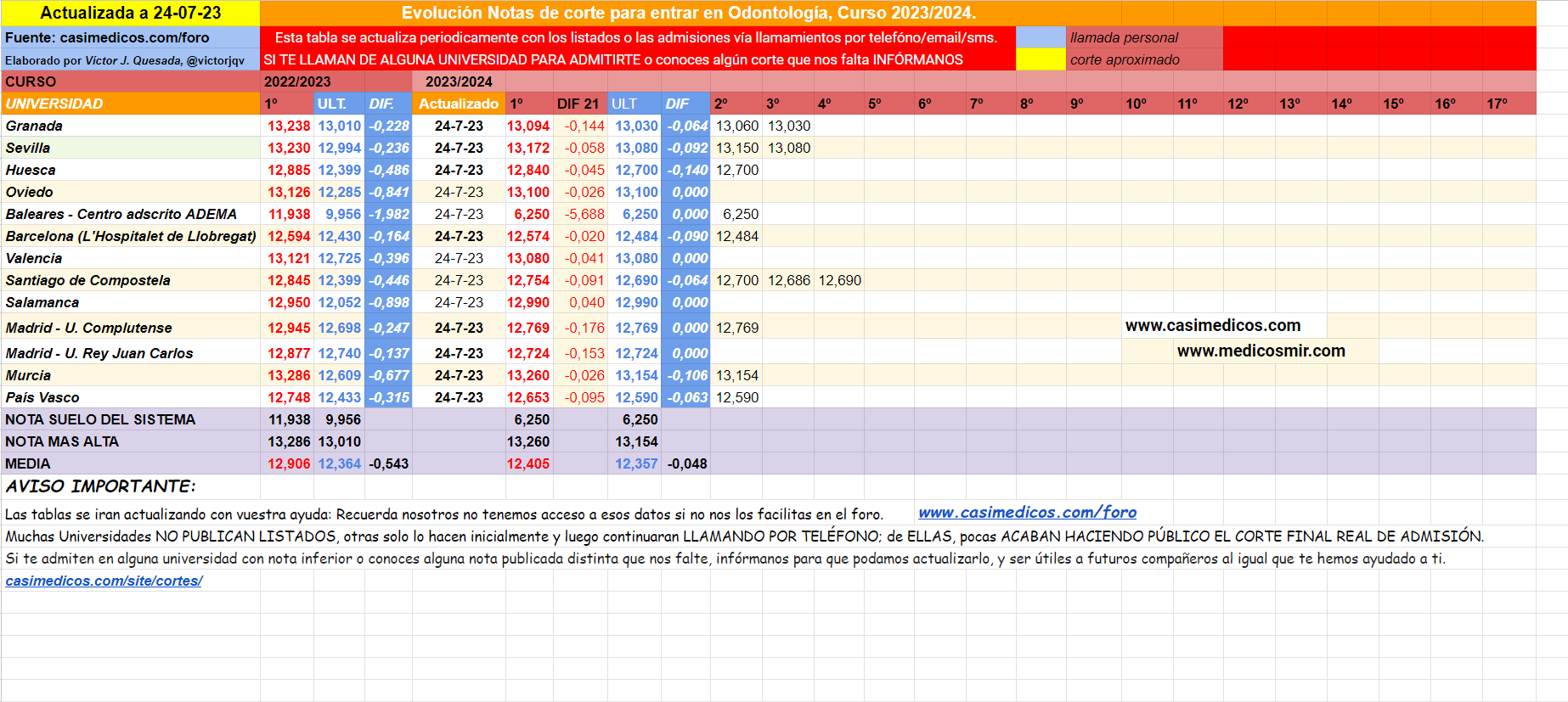Select the 'Fuente: casimedicos.com/foro' cell
This screenshot has width=1568, height=702.
click(x=131, y=37)
